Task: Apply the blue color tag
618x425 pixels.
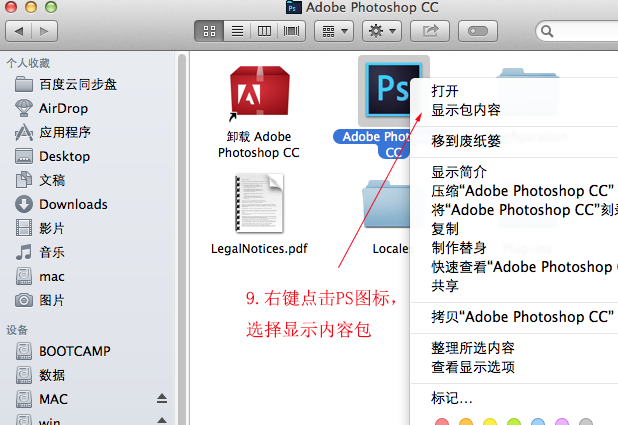Action: (x=538, y=422)
